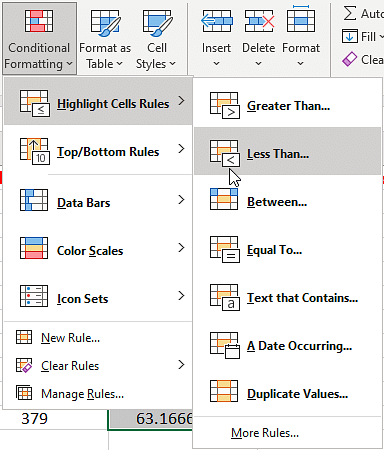384x450 pixels.
Task: Click the Duplicate Values icon
Action: [x=224, y=391]
